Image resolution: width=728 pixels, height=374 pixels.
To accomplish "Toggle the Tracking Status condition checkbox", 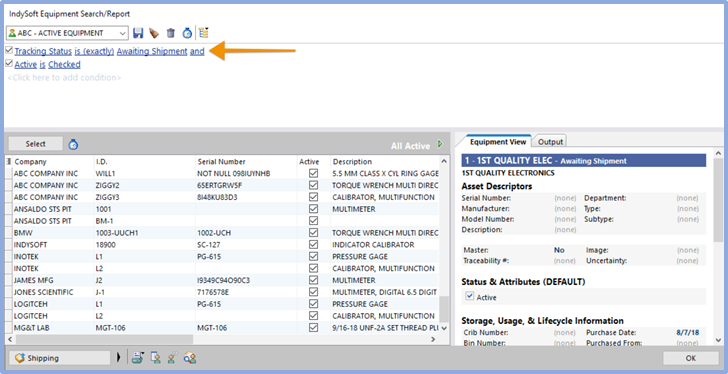I will [x=9, y=50].
